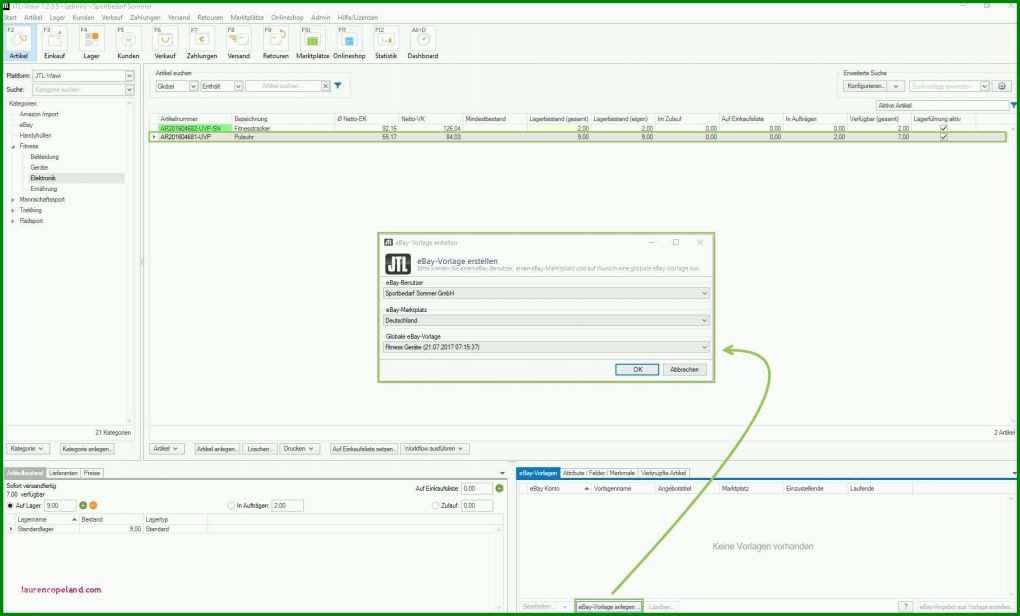
Task: Click the filter funnel beside Aktive Artikel
Action: (1013, 105)
